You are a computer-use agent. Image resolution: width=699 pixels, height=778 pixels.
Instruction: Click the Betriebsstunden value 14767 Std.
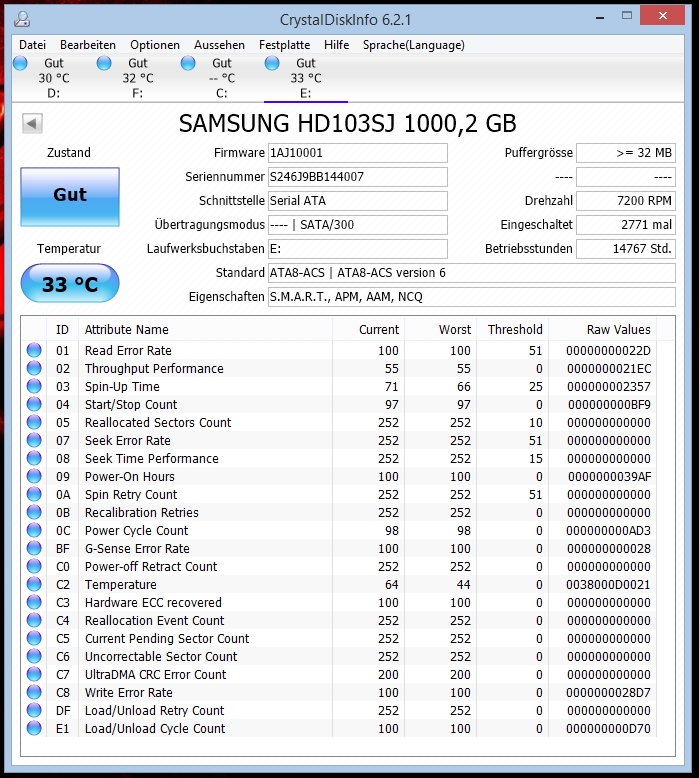626,249
